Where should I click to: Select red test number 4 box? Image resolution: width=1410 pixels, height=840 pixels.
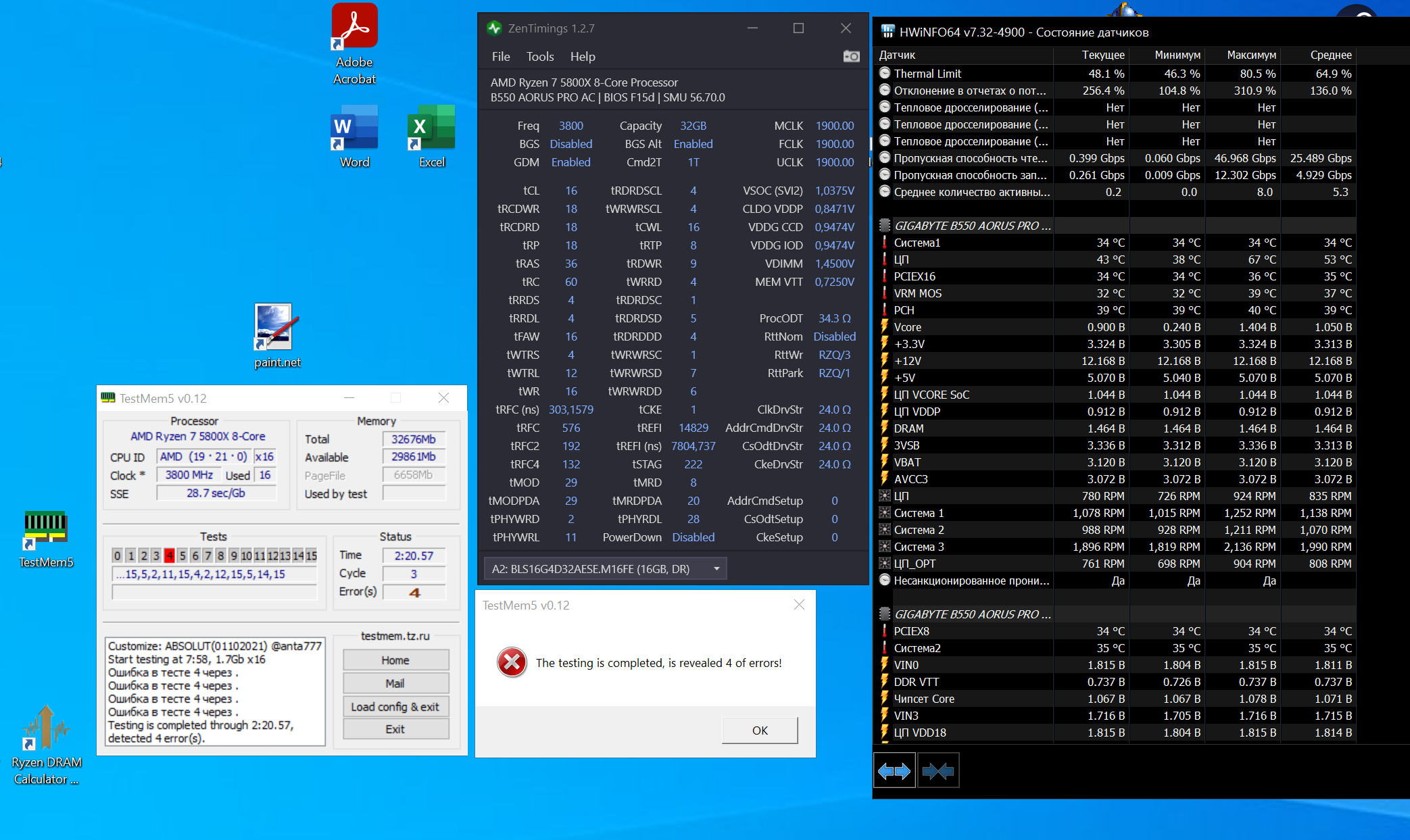pos(169,555)
